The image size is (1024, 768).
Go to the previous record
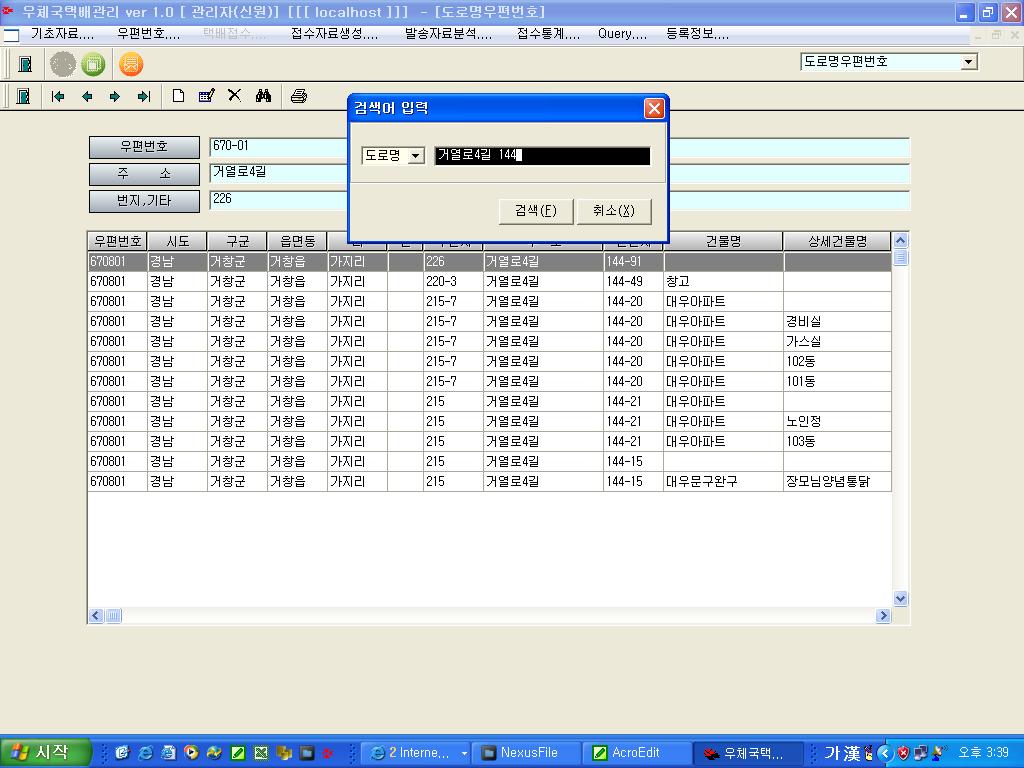(86, 97)
